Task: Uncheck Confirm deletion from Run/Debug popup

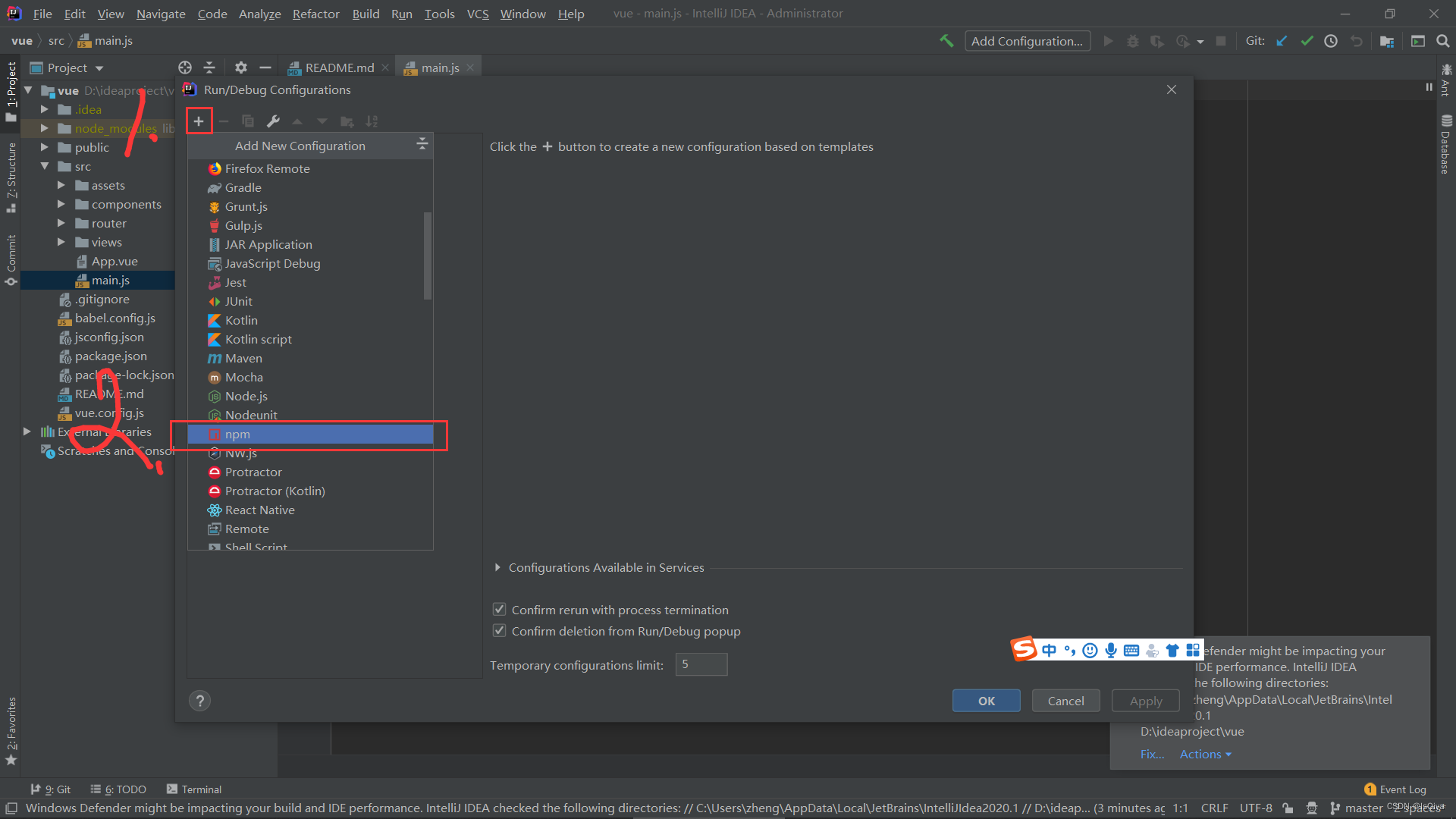Action: [x=499, y=630]
